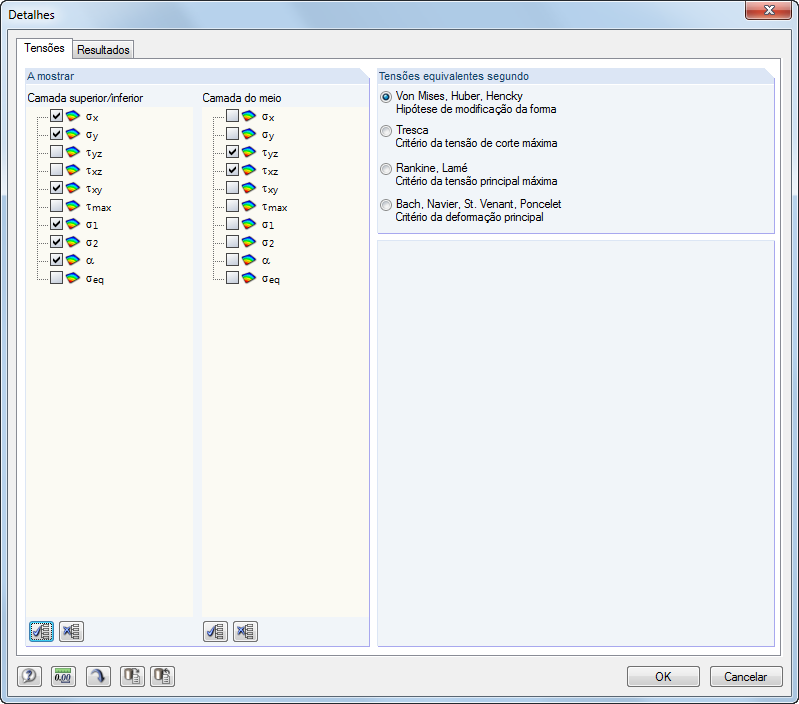Screen dimensions: 799x704
Task: Enable τyz in Camada superior/inferior
Action: [x=57, y=152]
